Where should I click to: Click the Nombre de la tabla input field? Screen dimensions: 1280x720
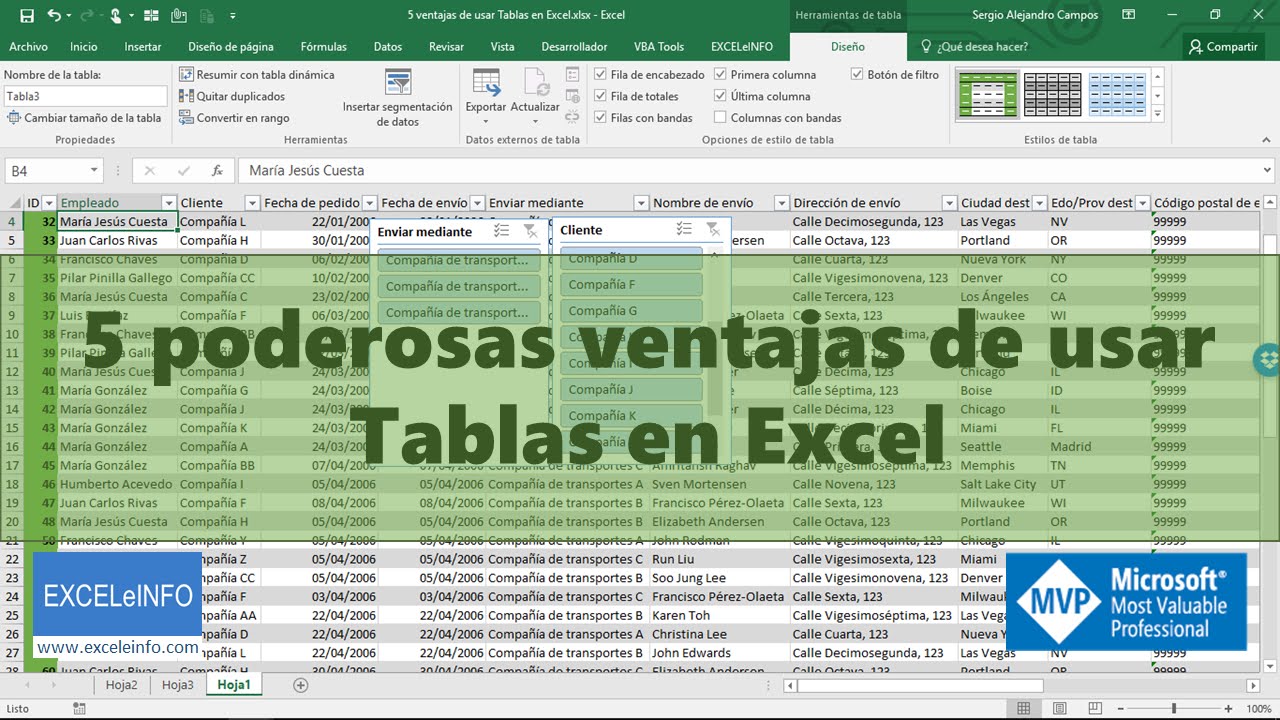pyautogui.click(x=86, y=96)
